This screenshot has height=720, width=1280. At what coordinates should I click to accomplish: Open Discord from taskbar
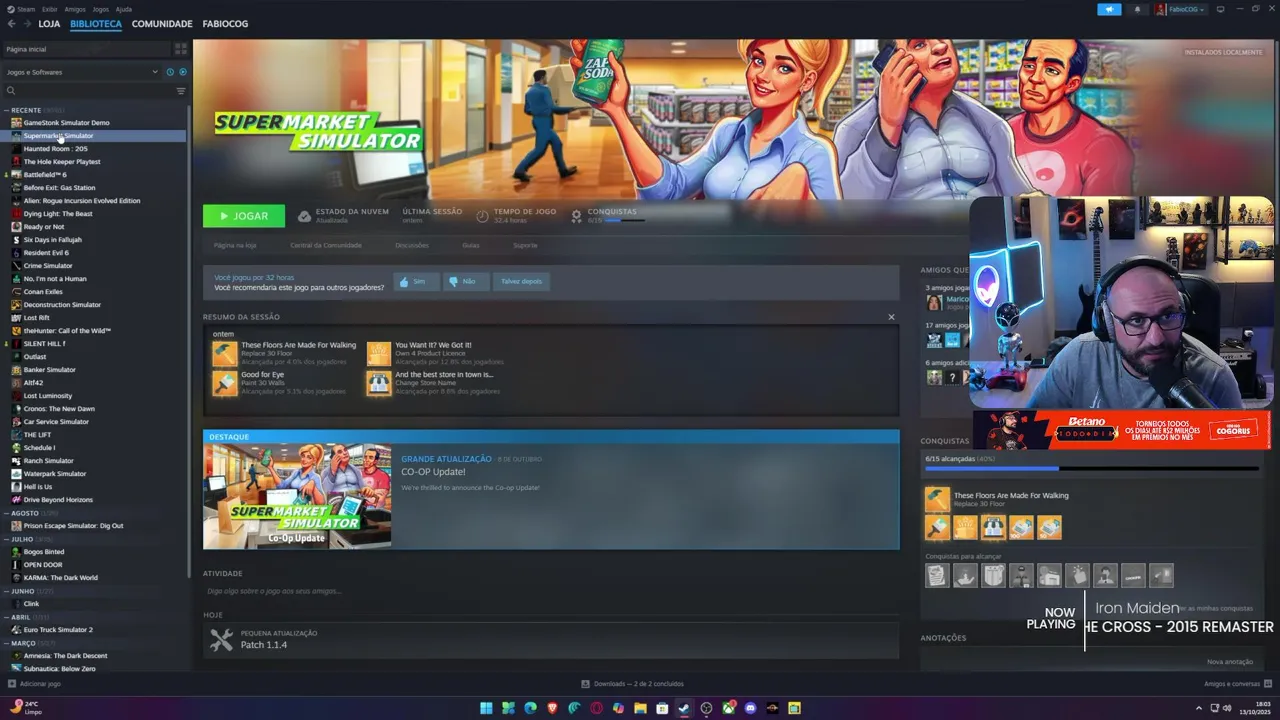click(750, 708)
